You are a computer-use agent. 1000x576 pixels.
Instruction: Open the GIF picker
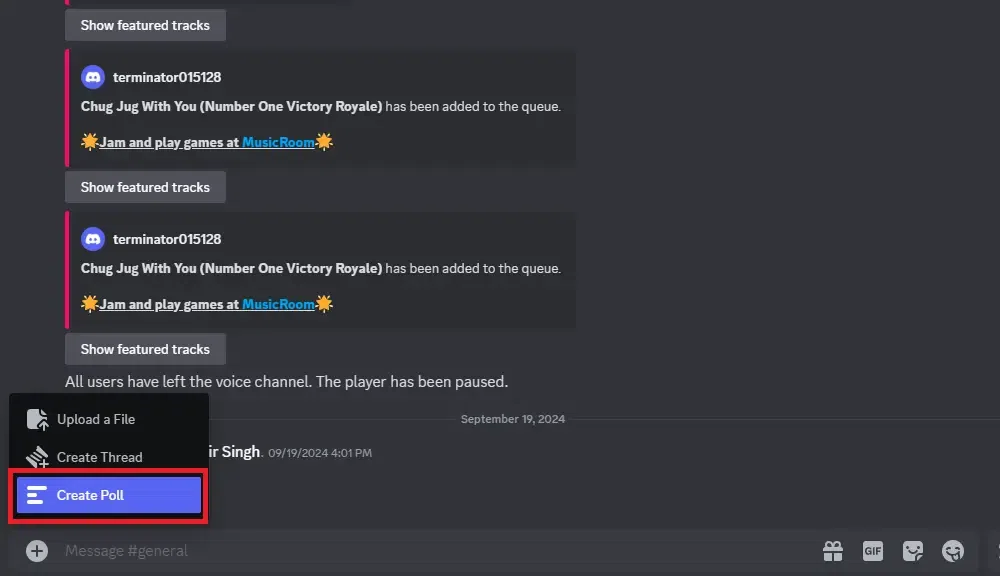tap(873, 551)
